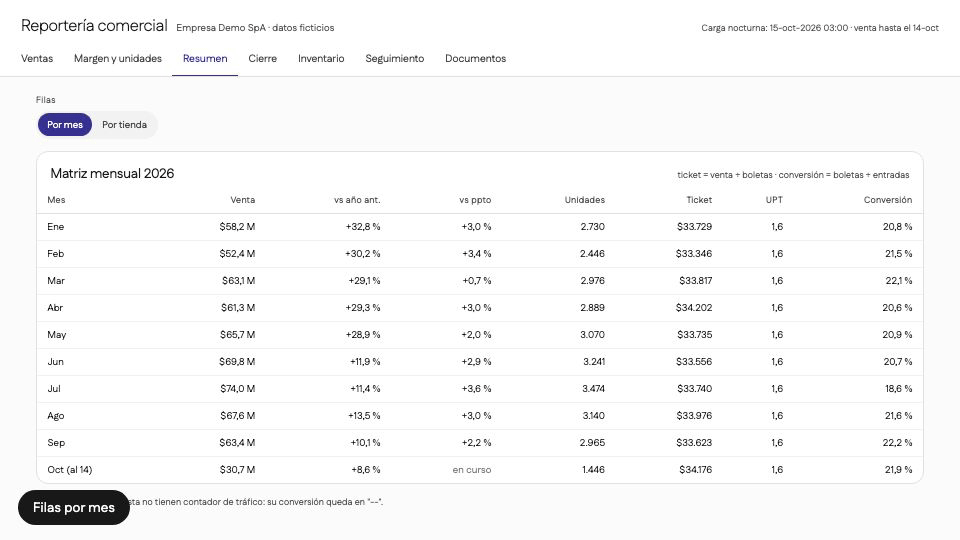Click the UPT column header
Viewport: 960px width, 540px height.
pos(774,200)
